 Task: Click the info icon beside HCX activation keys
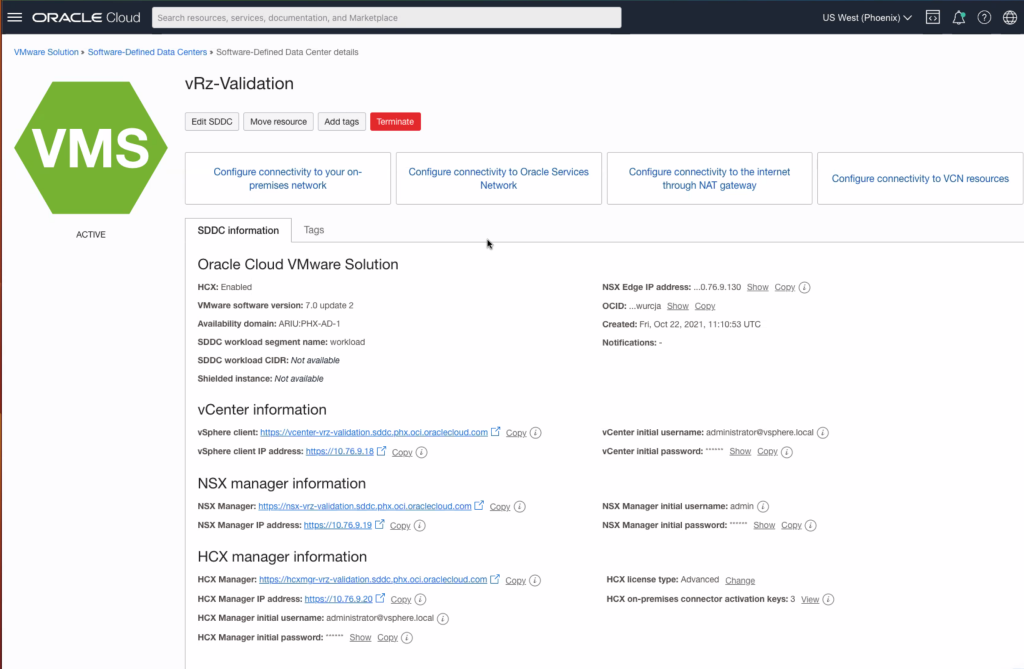click(829, 600)
